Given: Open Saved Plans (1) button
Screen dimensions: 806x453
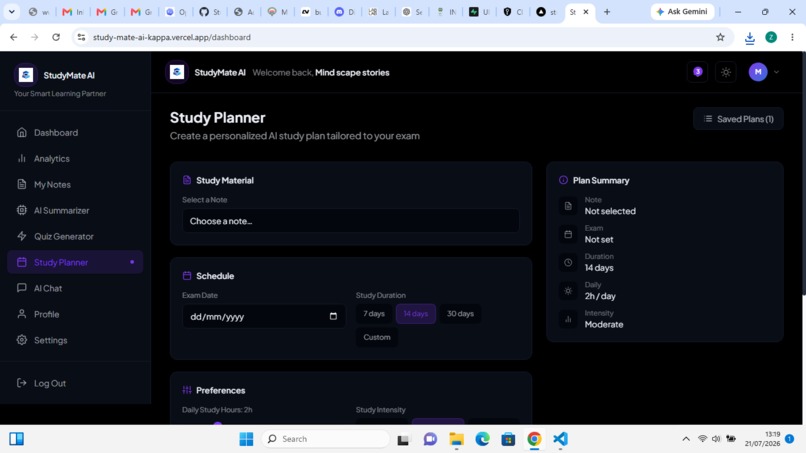Looking at the screenshot, I should (738, 119).
